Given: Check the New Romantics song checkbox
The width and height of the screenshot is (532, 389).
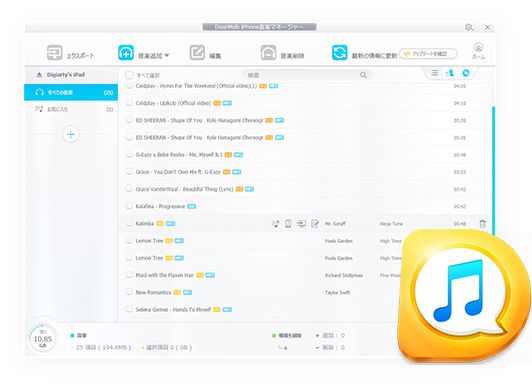Looking at the screenshot, I should pos(129,292).
